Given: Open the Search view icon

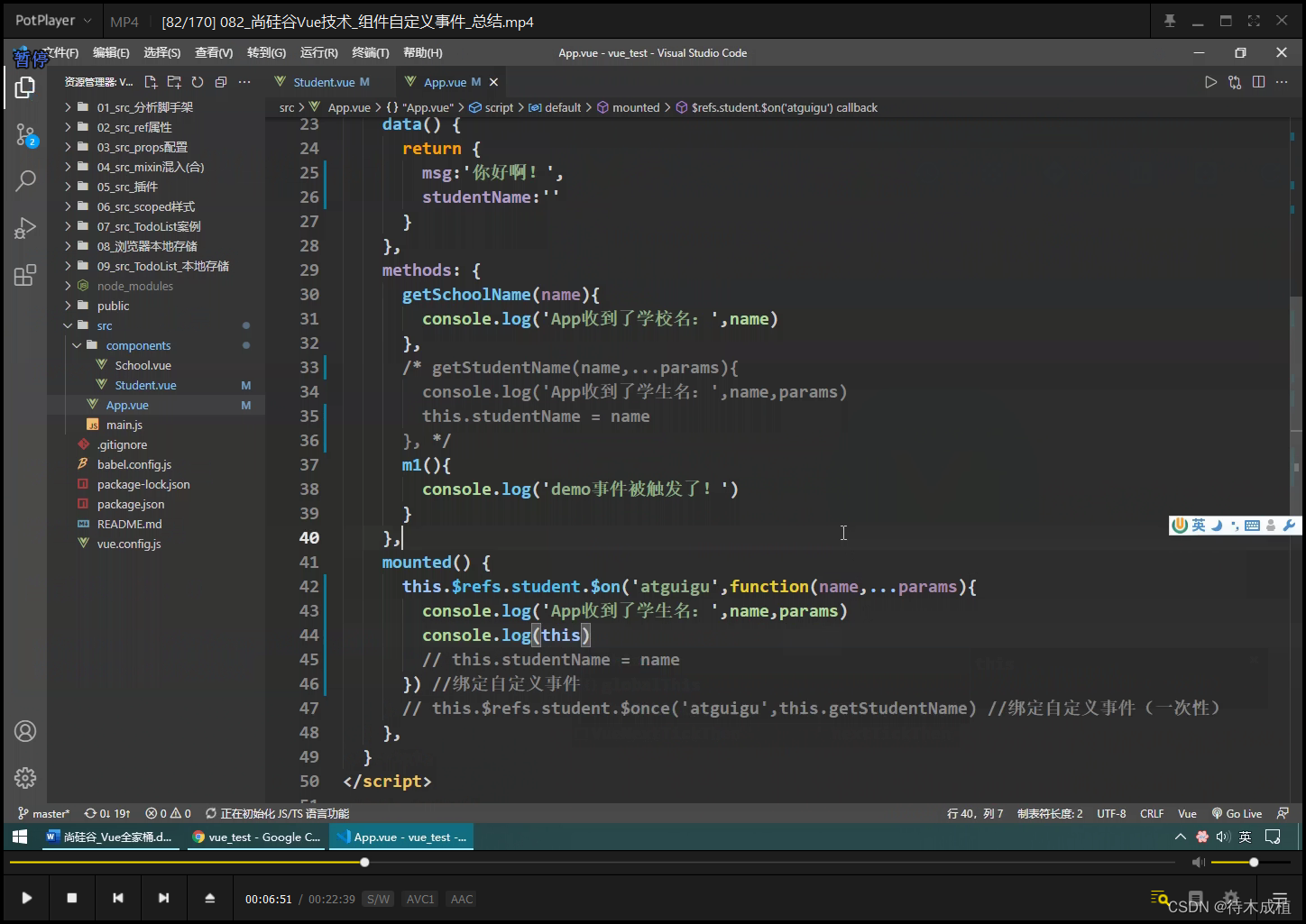Looking at the screenshot, I should tap(25, 181).
